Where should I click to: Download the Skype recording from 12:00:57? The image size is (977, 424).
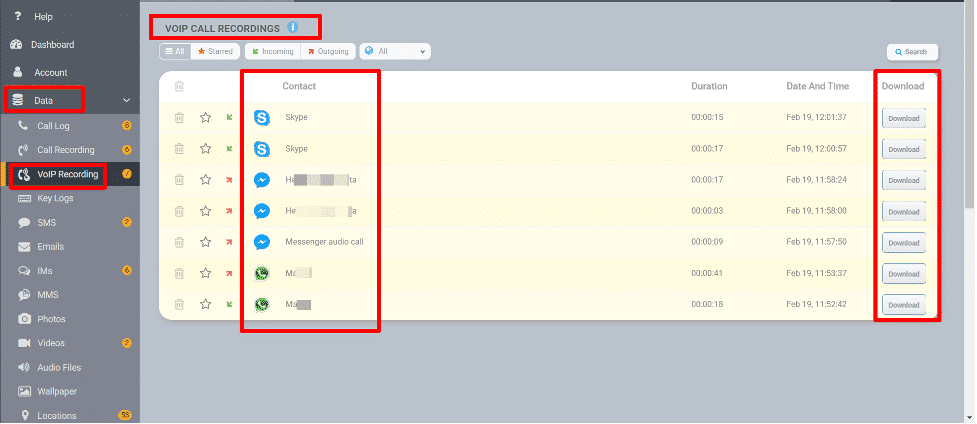tap(903, 149)
